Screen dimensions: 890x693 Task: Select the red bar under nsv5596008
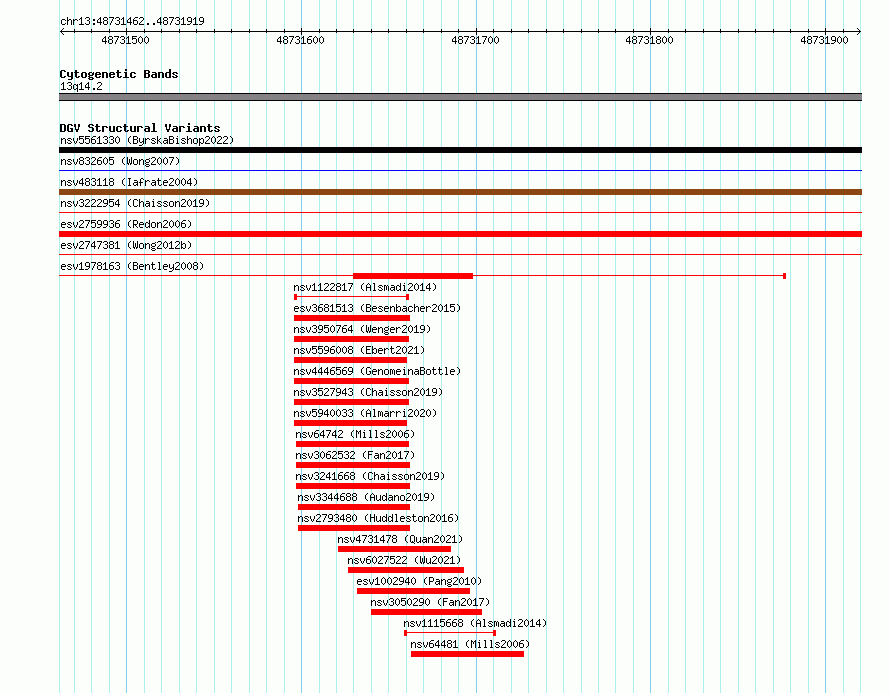350,360
